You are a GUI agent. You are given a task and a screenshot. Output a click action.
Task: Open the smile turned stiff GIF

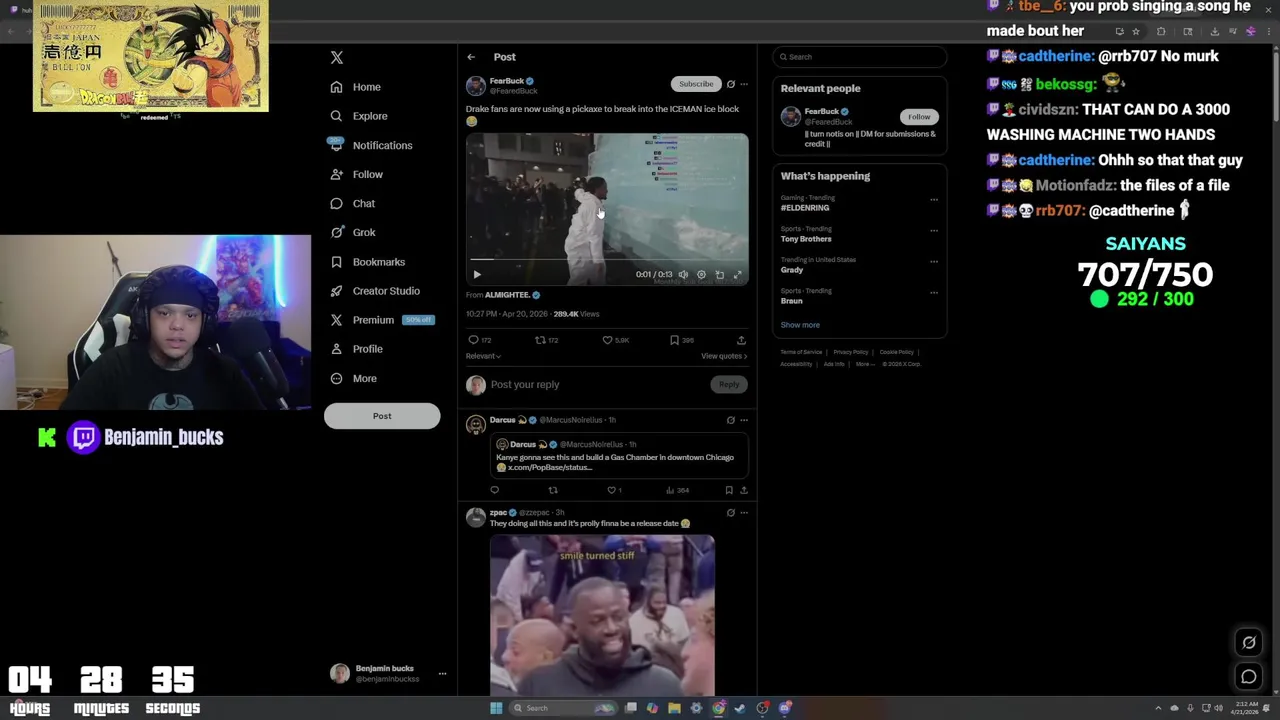tap(602, 615)
